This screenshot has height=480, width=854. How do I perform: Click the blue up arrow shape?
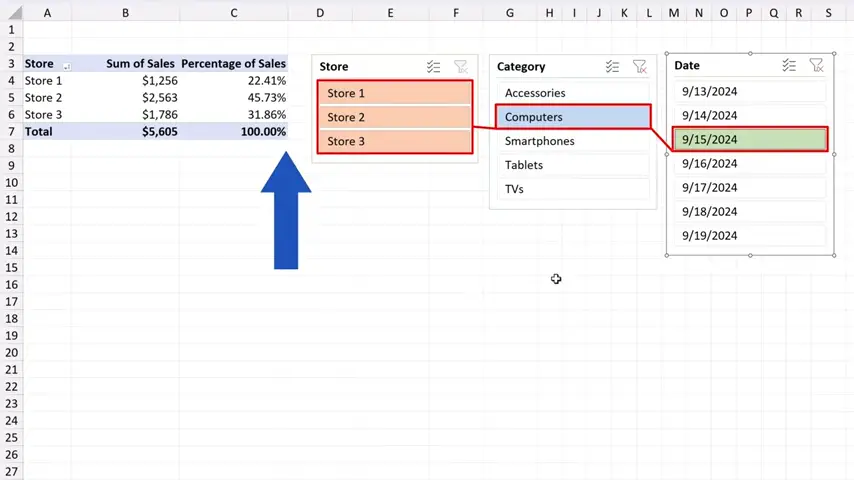(286, 210)
